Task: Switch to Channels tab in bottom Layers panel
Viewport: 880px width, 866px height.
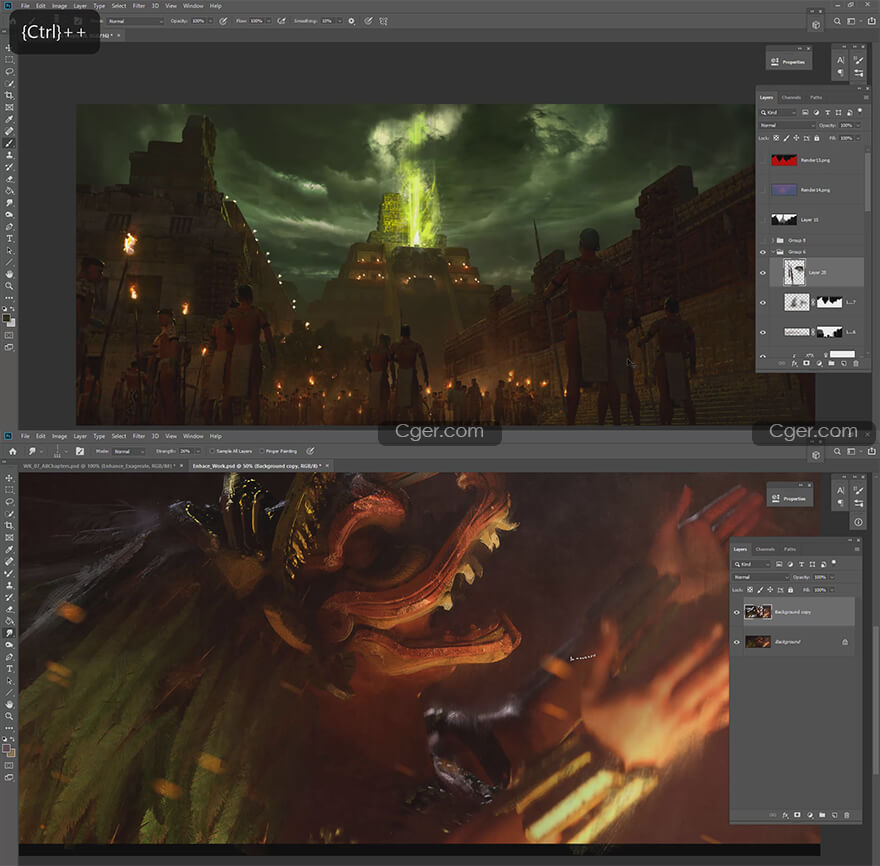Action: pyautogui.click(x=765, y=549)
